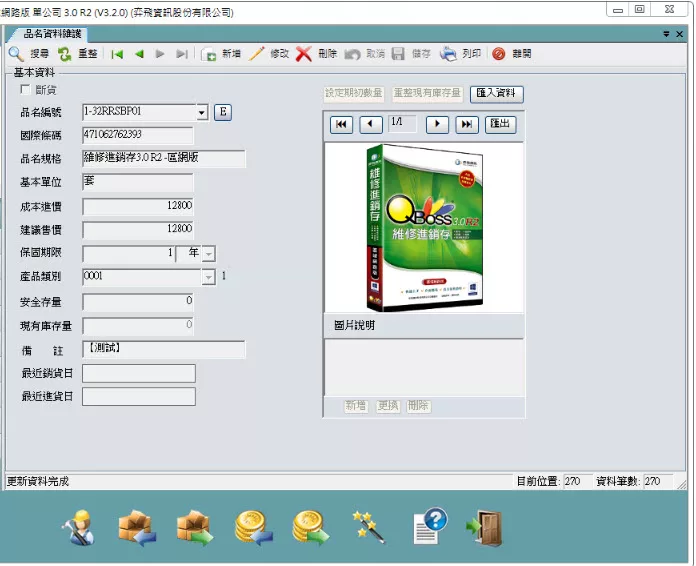The width and height of the screenshot is (696, 566).
Task: Click the 匯入資料 button
Action: coord(497,94)
